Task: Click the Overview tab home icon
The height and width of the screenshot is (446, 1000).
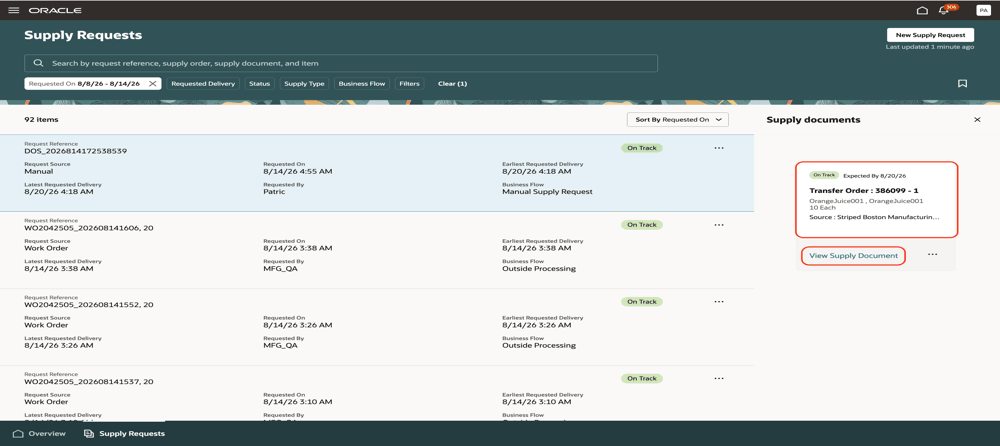Action: coord(18,434)
